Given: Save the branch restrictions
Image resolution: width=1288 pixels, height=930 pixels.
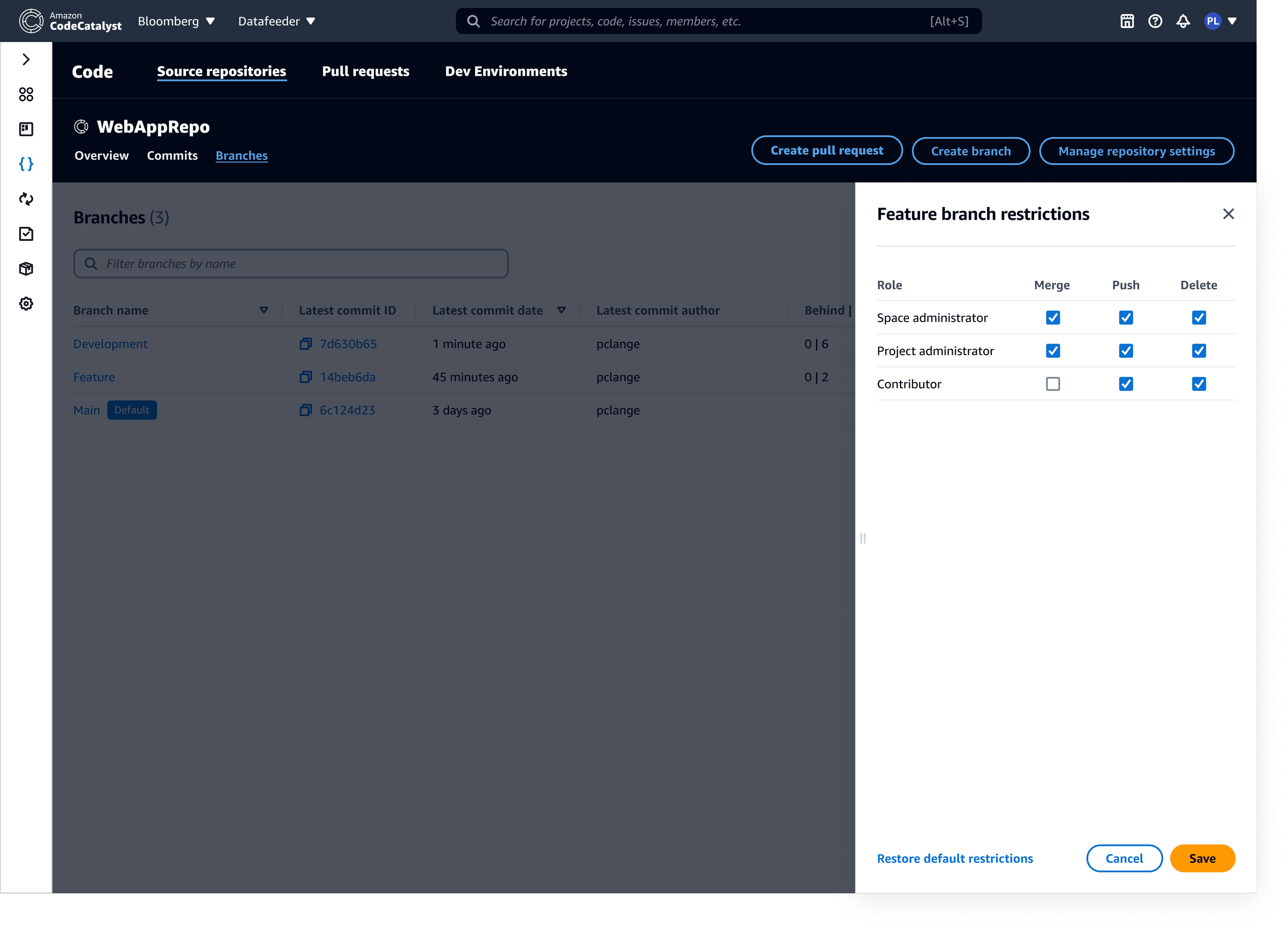Looking at the screenshot, I should [x=1202, y=858].
